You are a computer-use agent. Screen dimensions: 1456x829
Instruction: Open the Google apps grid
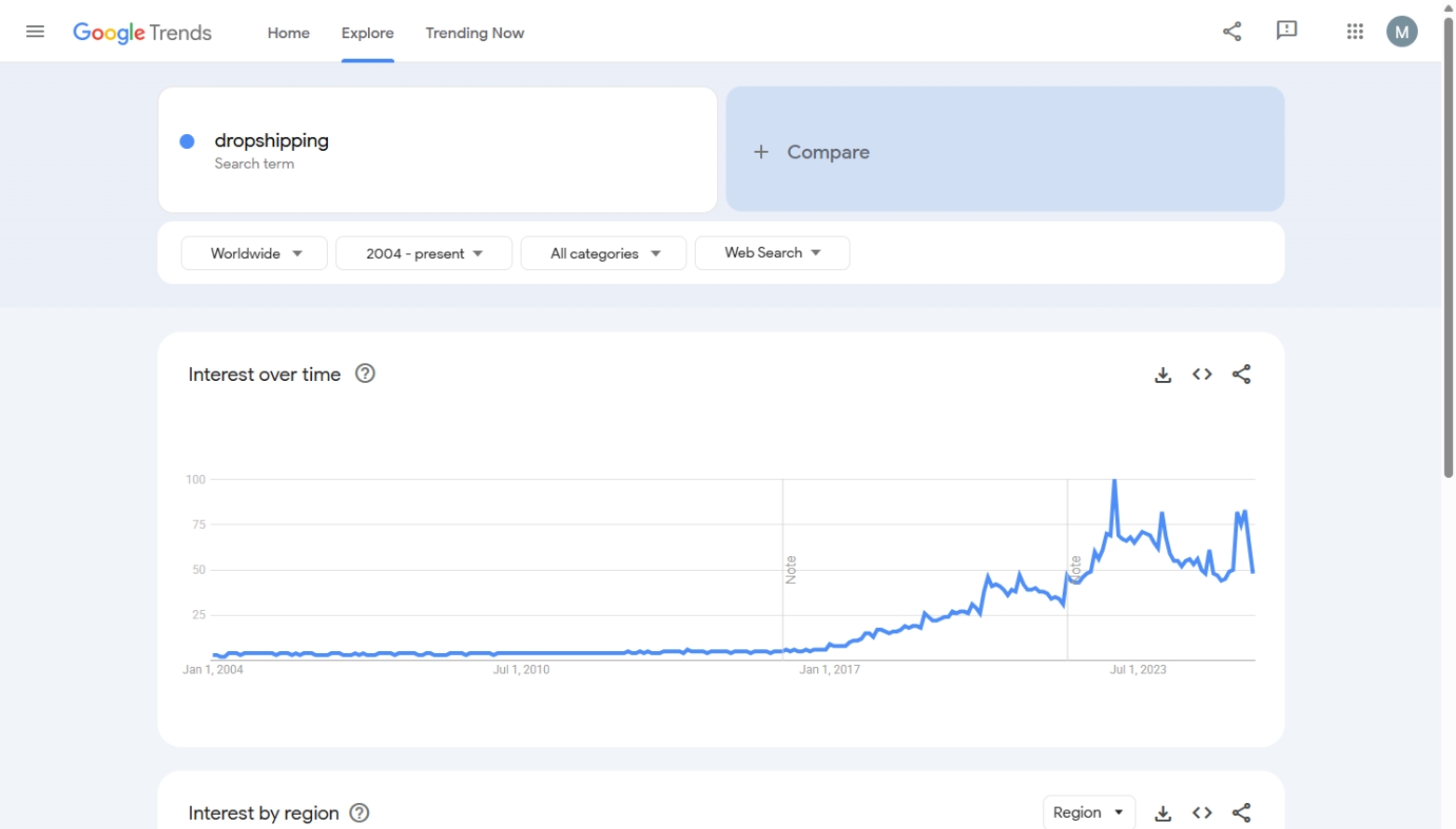click(1354, 31)
